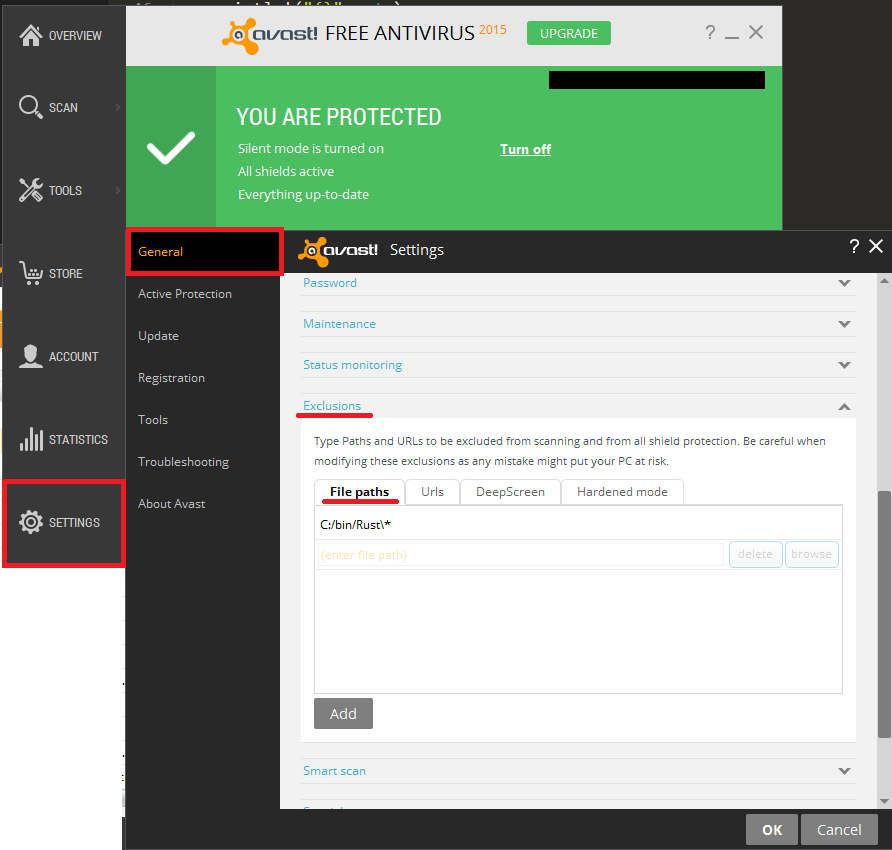Expand the Status monitoring section chevron
This screenshot has height=850, width=892.
click(844, 365)
